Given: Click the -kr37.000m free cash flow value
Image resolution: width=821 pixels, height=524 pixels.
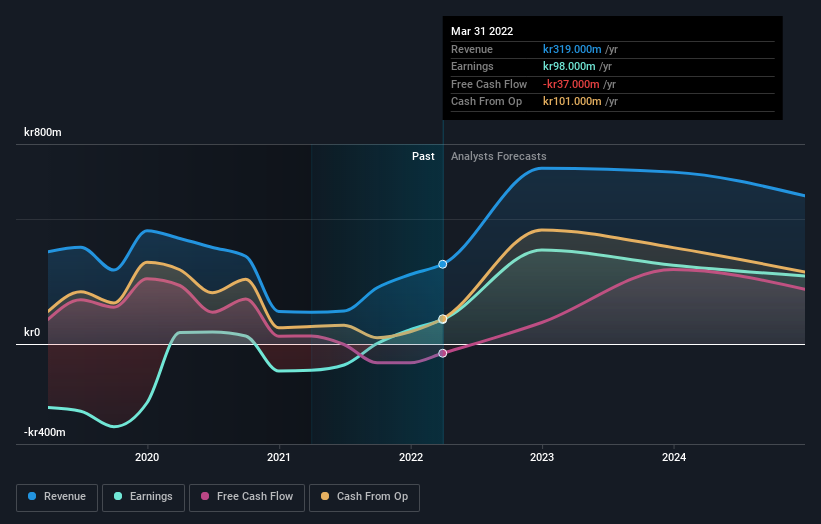Looking at the screenshot, I should (571, 84).
